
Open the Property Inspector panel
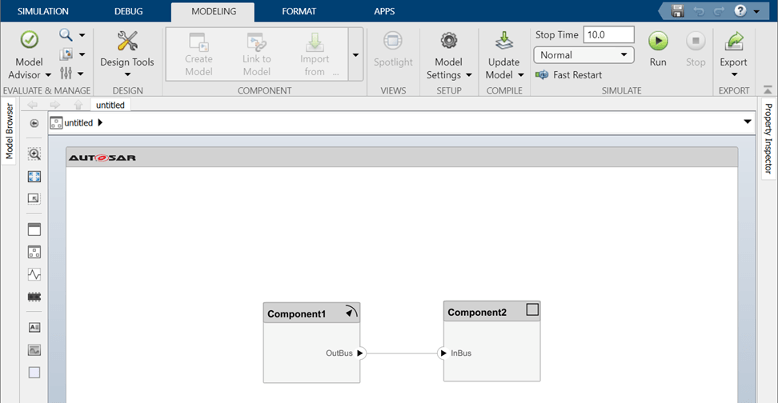(x=768, y=138)
